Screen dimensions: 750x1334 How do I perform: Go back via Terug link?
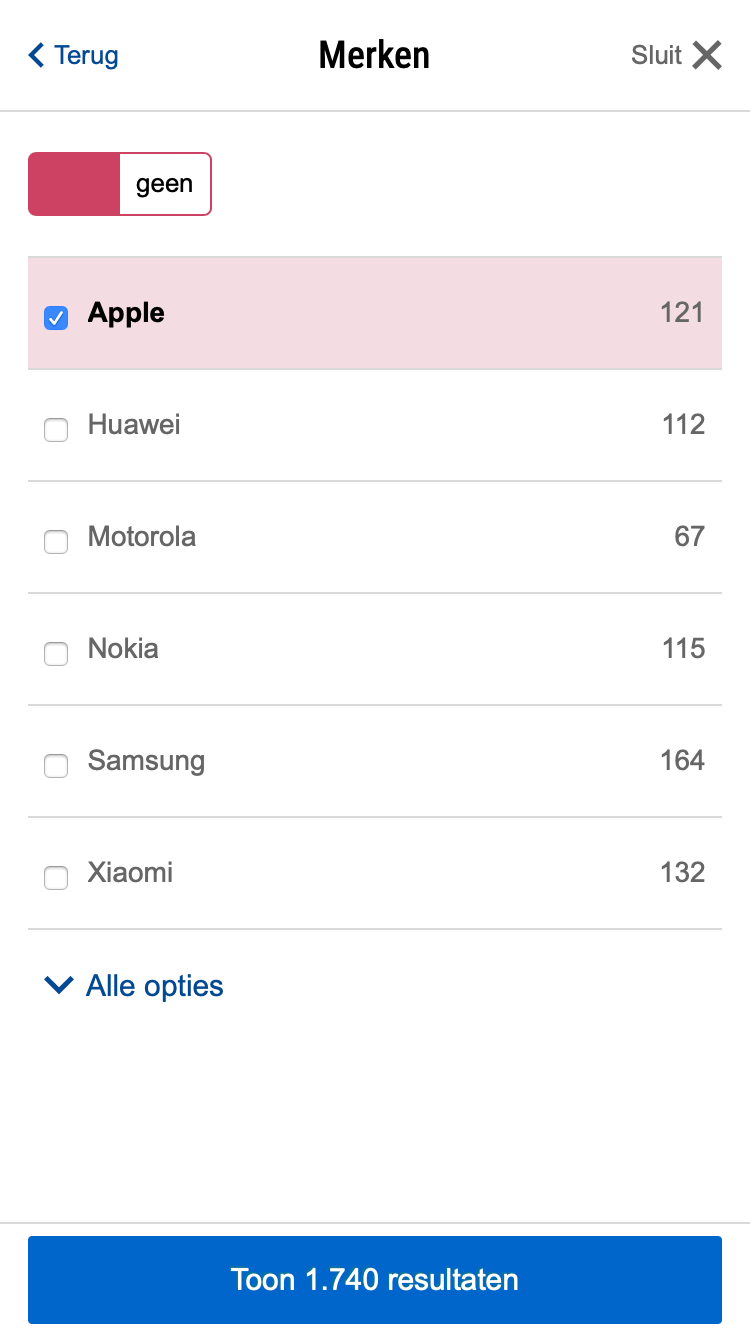point(86,55)
